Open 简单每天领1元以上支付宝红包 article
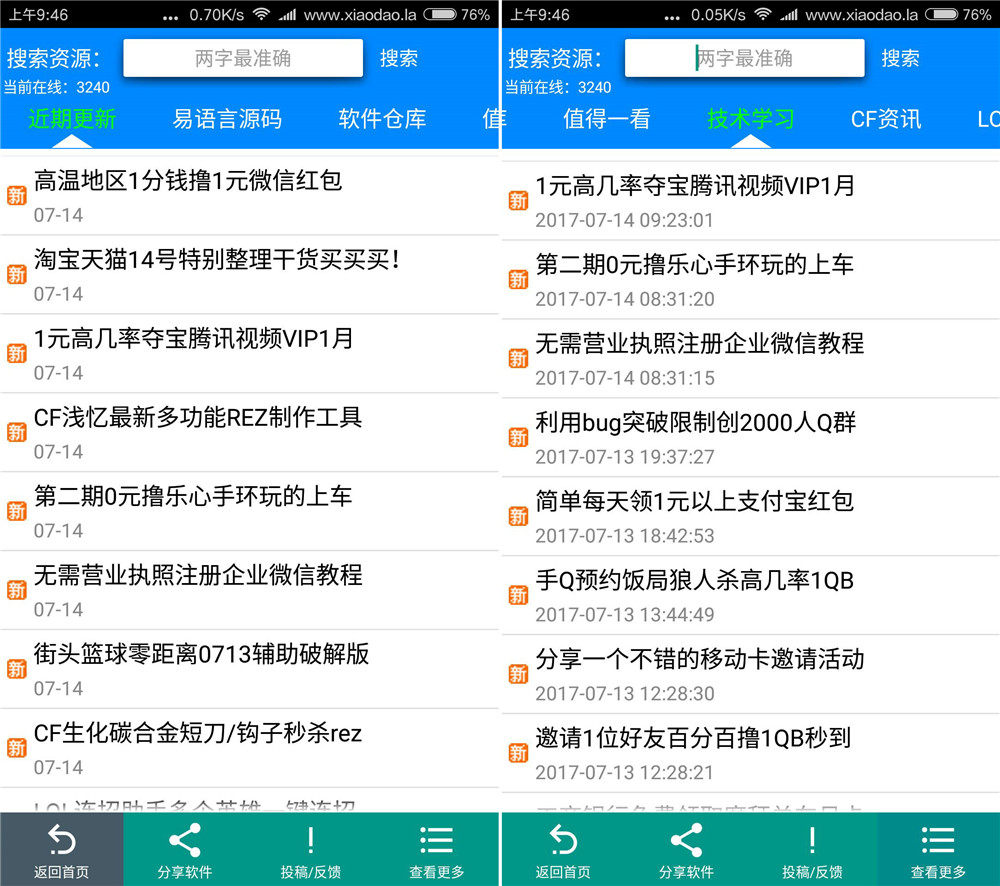This screenshot has height=886, width=1000. pyautogui.click(x=751, y=517)
